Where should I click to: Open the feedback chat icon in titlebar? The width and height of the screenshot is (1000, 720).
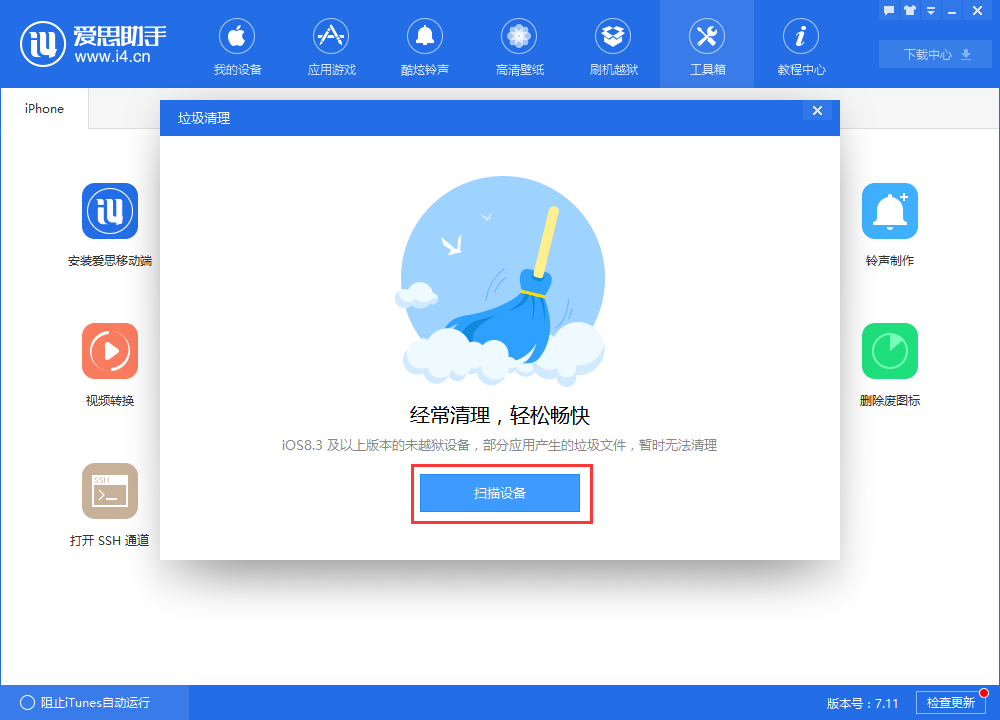pyautogui.click(x=889, y=10)
